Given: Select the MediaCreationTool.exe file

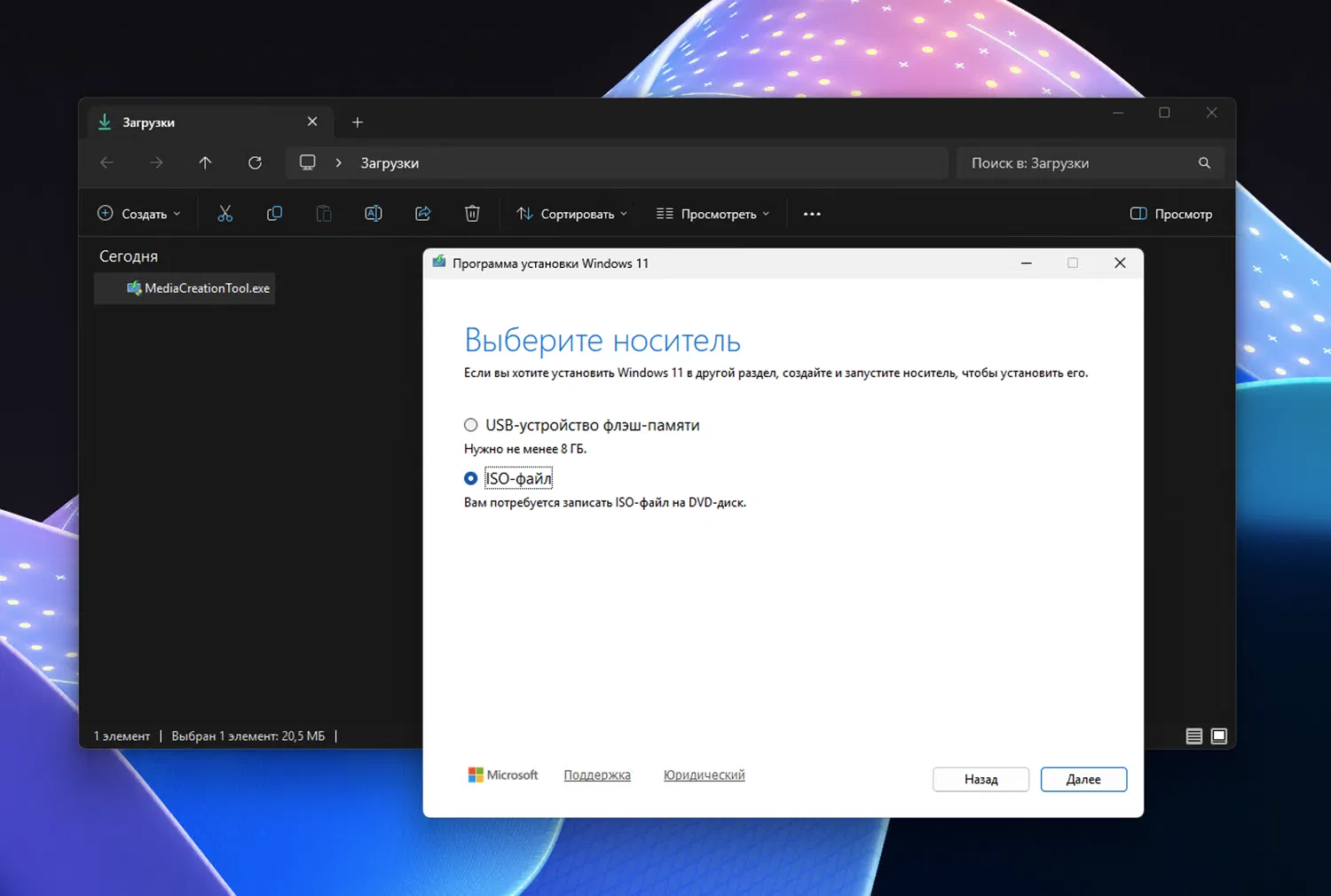Looking at the screenshot, I should click(x=185, y=288).
